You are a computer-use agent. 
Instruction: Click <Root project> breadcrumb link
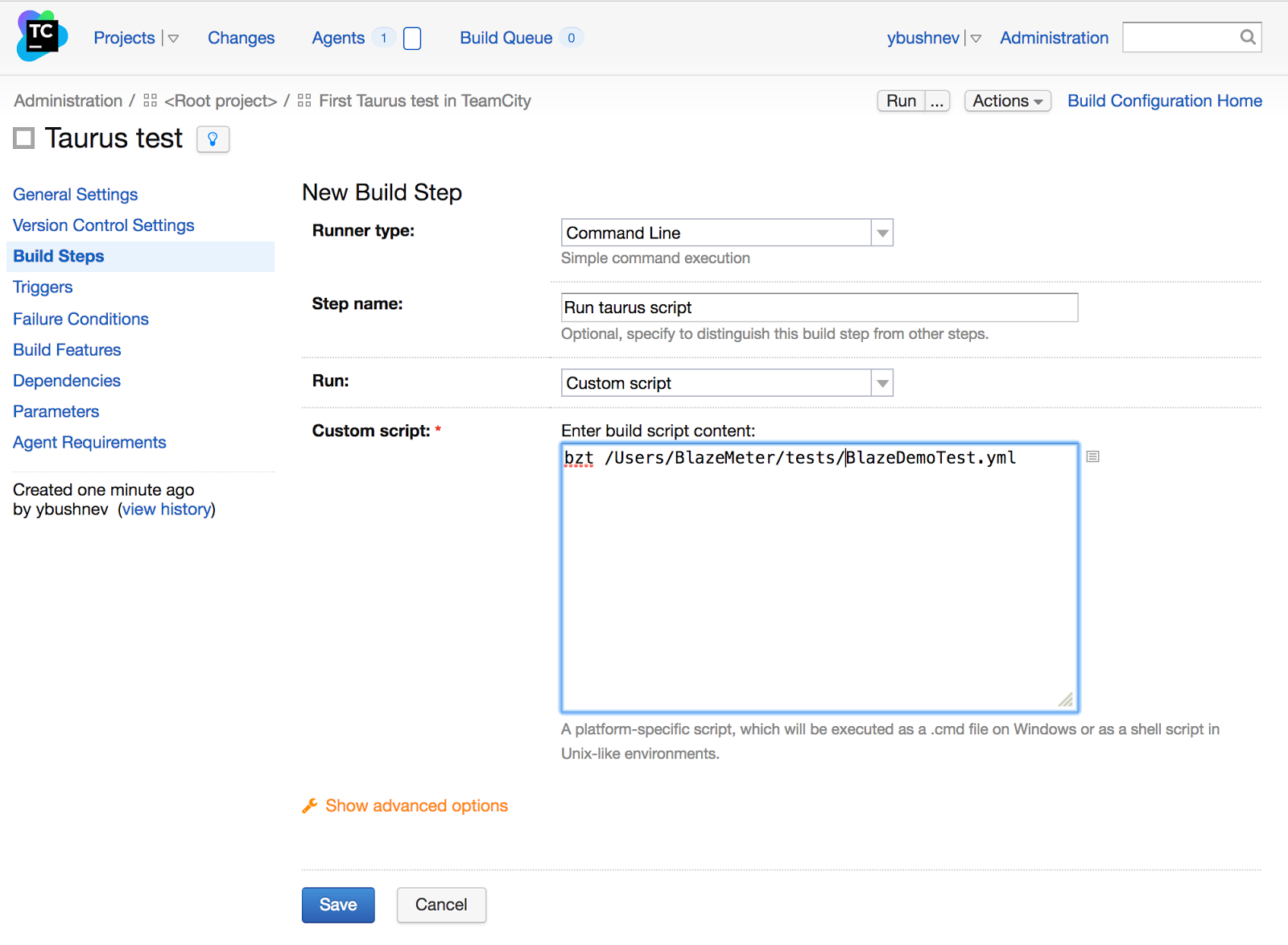click(221, 101)
